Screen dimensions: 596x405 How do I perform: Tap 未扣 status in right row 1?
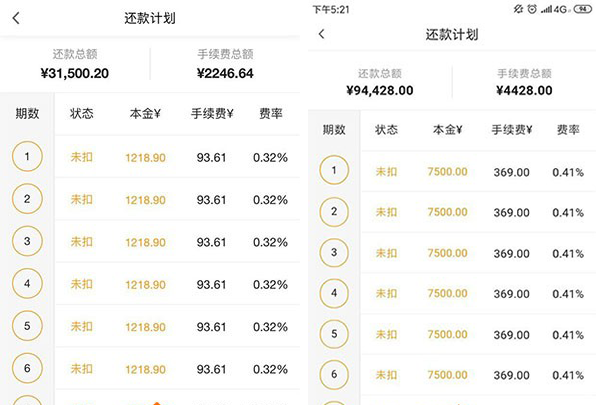click(x=386, y=172)
